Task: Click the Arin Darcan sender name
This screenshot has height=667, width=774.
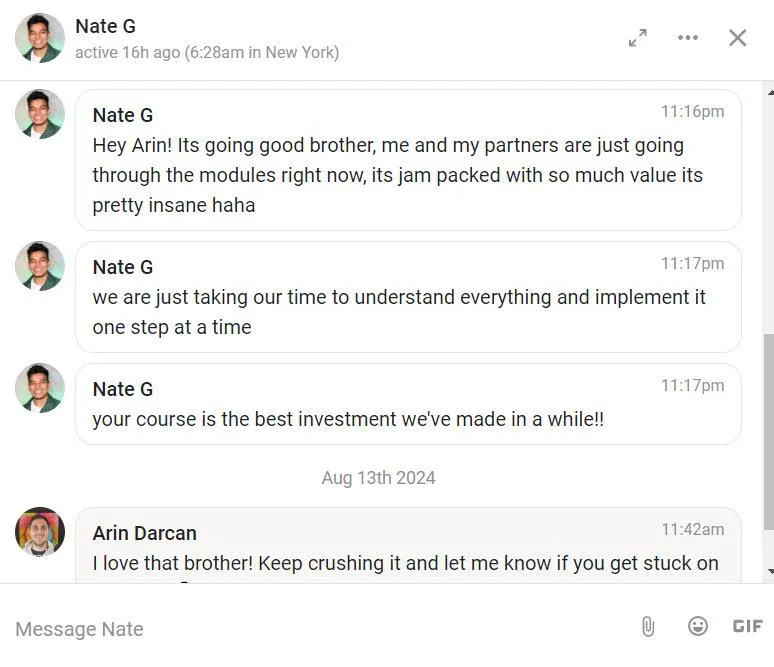Action: pos(144,533)
